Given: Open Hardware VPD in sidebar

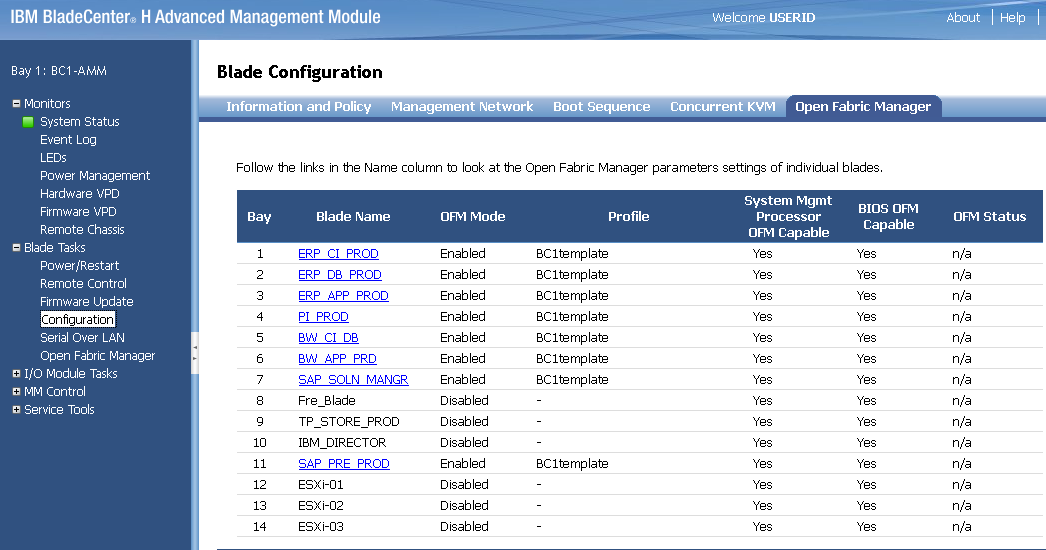Looking at the screenshot, I should (x=79, y=194).
